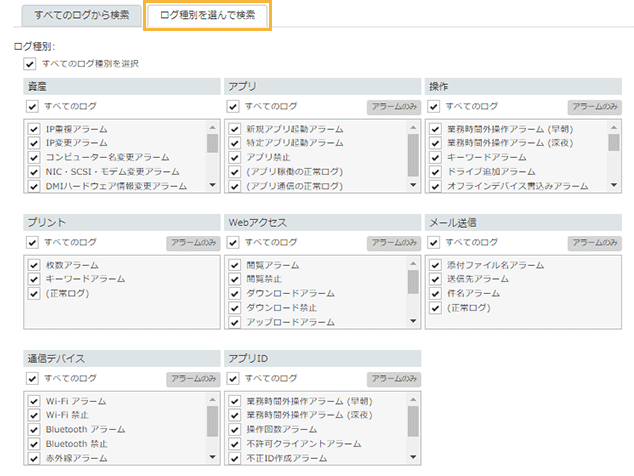Select the ログ種別を選んで検索 tab
The width and height of the screenshot is (634, 476).
[x=207, y=17]
